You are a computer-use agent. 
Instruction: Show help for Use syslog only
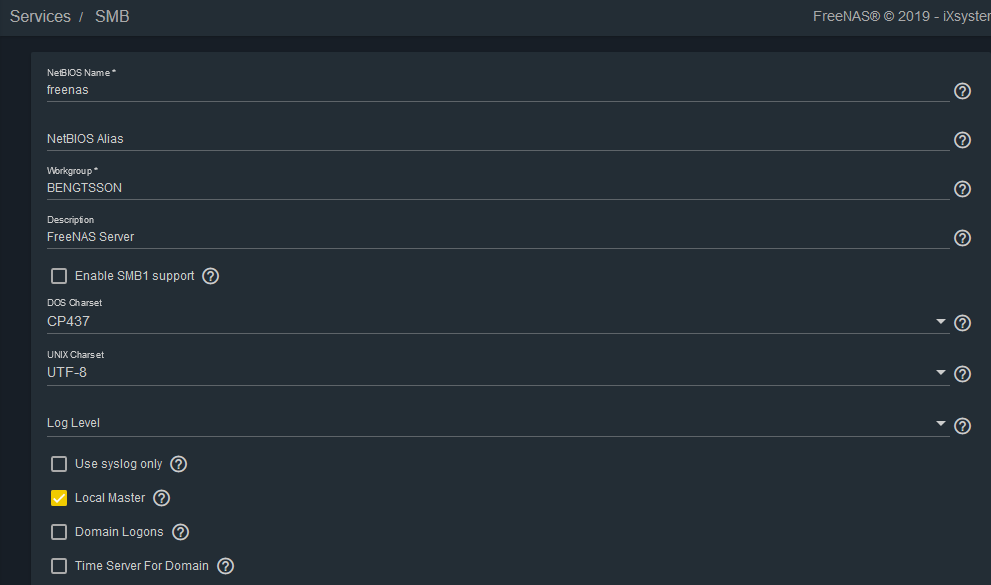tap(179, 464)
